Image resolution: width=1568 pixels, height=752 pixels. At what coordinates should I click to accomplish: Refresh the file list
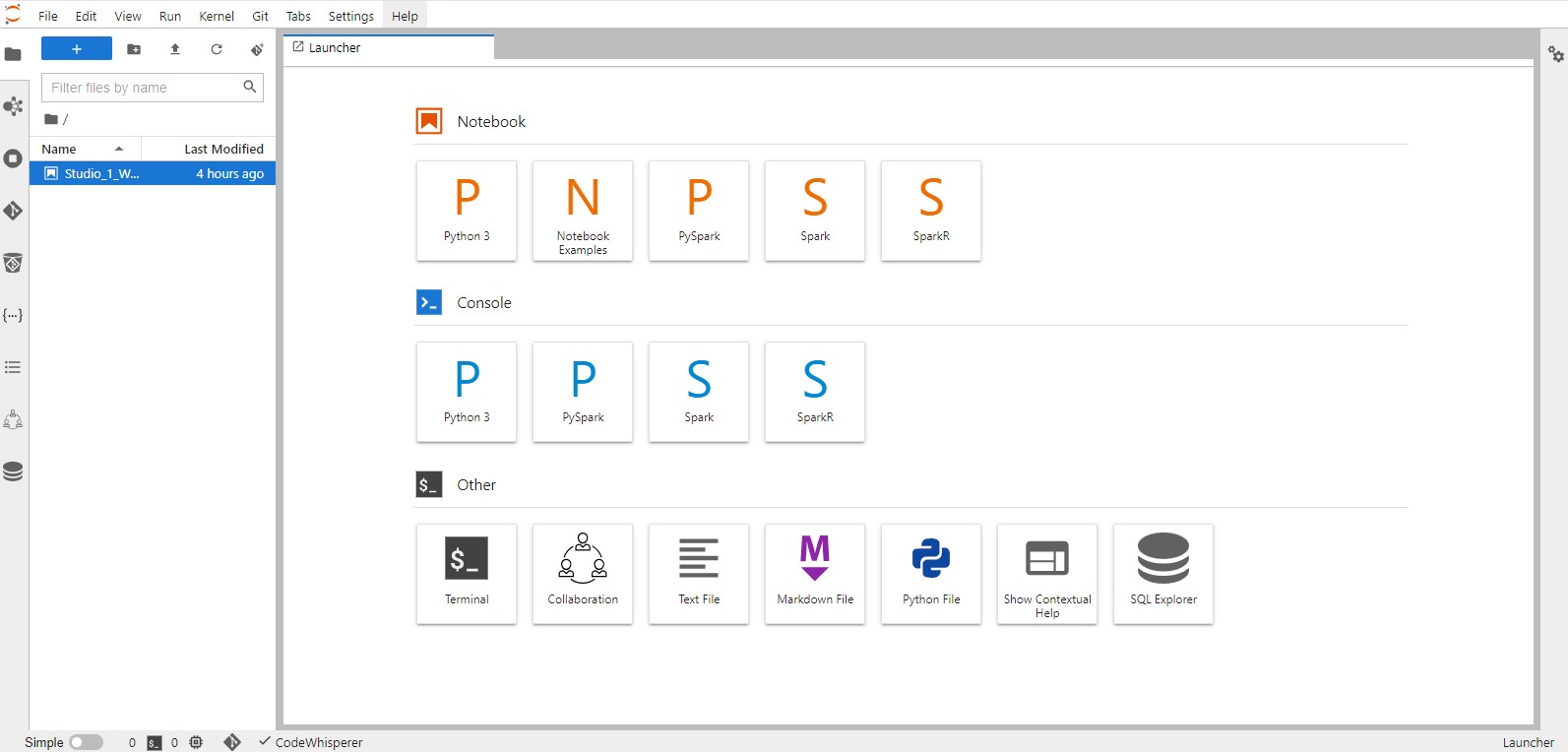217,49
